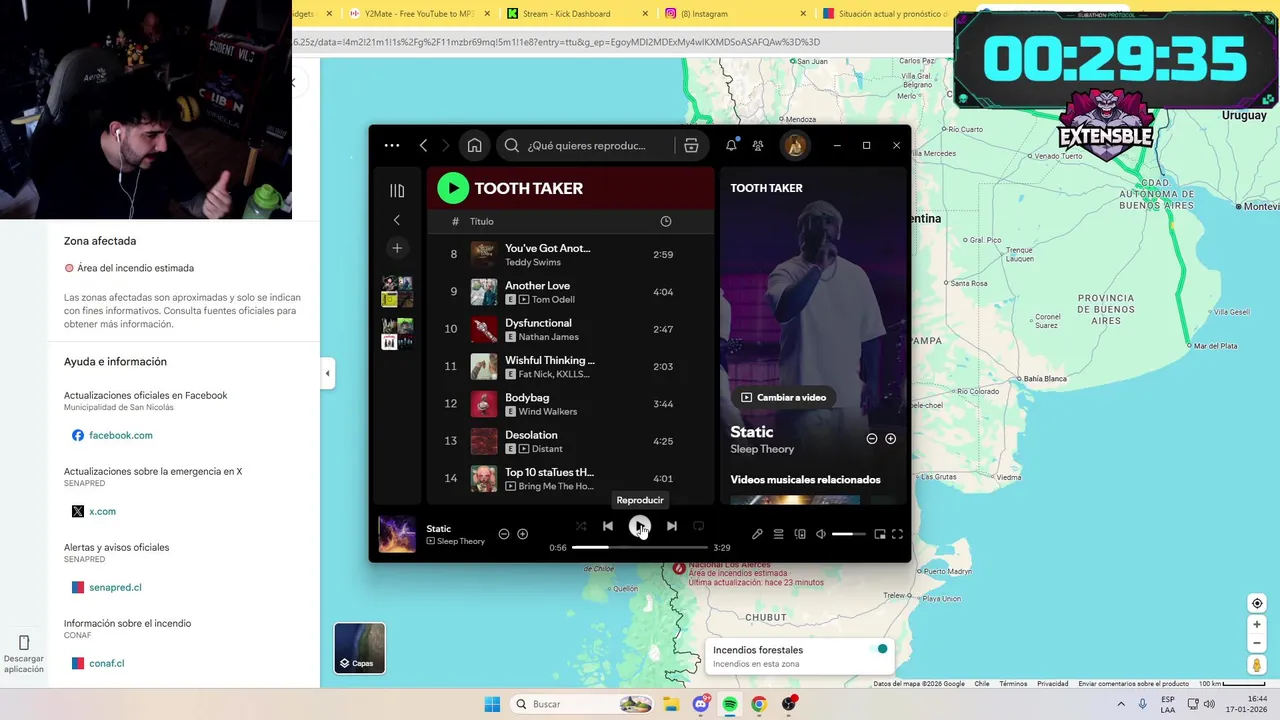Mute Spotify with the speaker icon
This screenshot has height=720, width=1280.
tap(821, 534)
